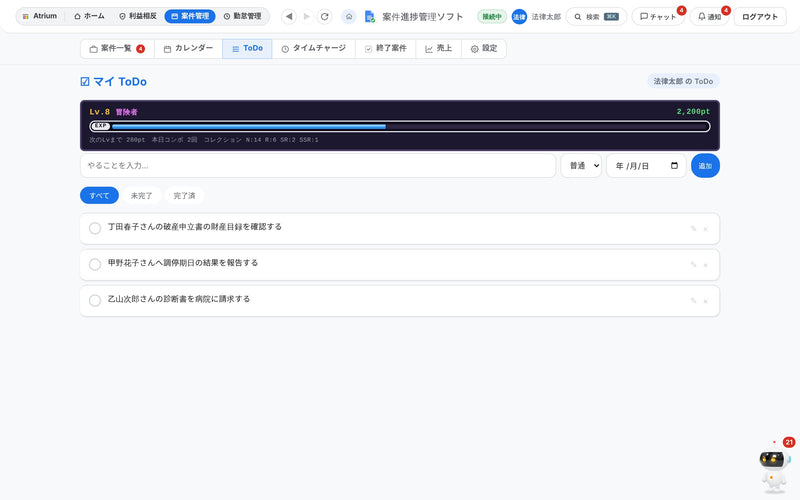Click the 2,200pt score

point(693,112)
